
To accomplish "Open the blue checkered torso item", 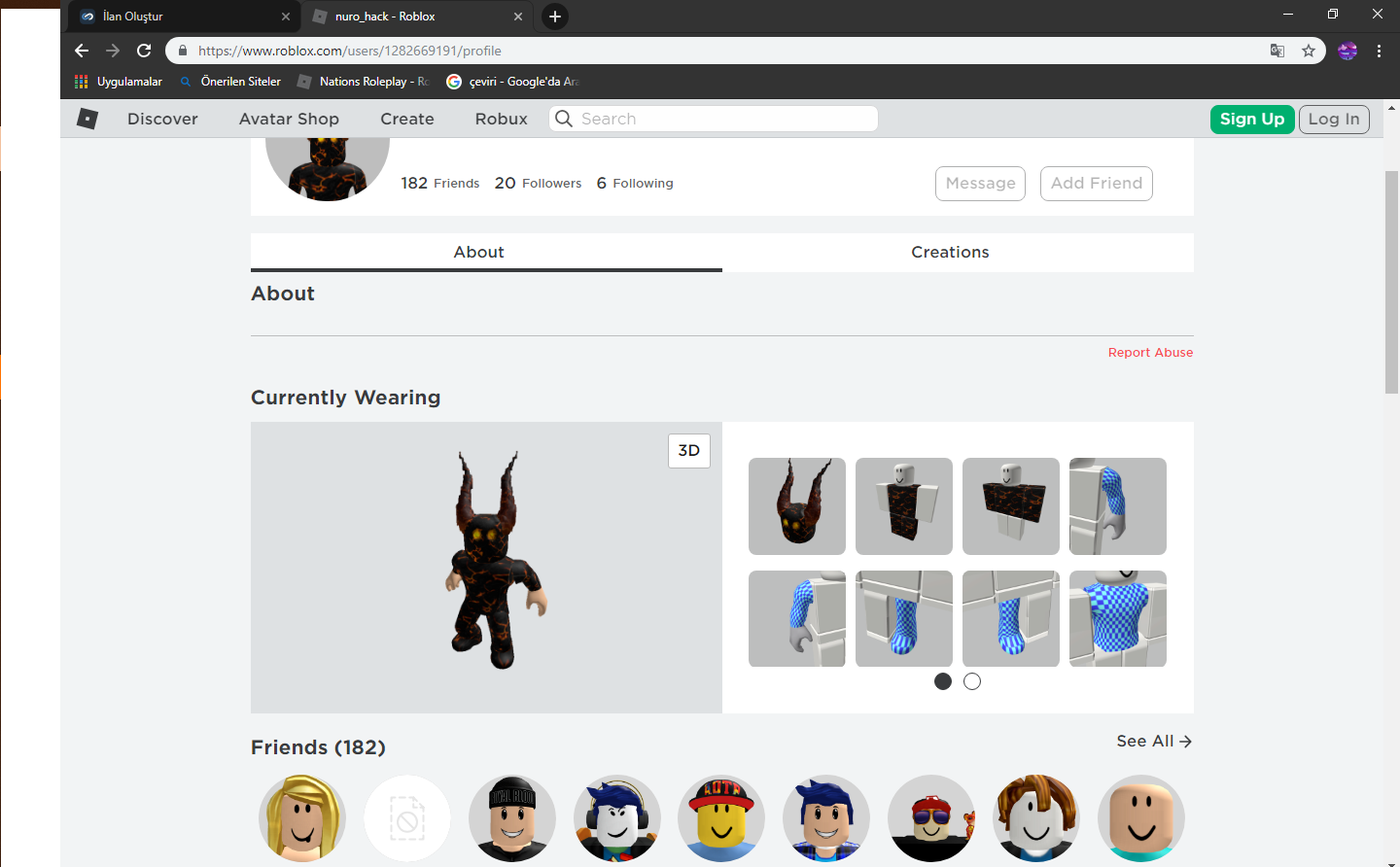I will pyautogui.click(x=1118, y=618).
